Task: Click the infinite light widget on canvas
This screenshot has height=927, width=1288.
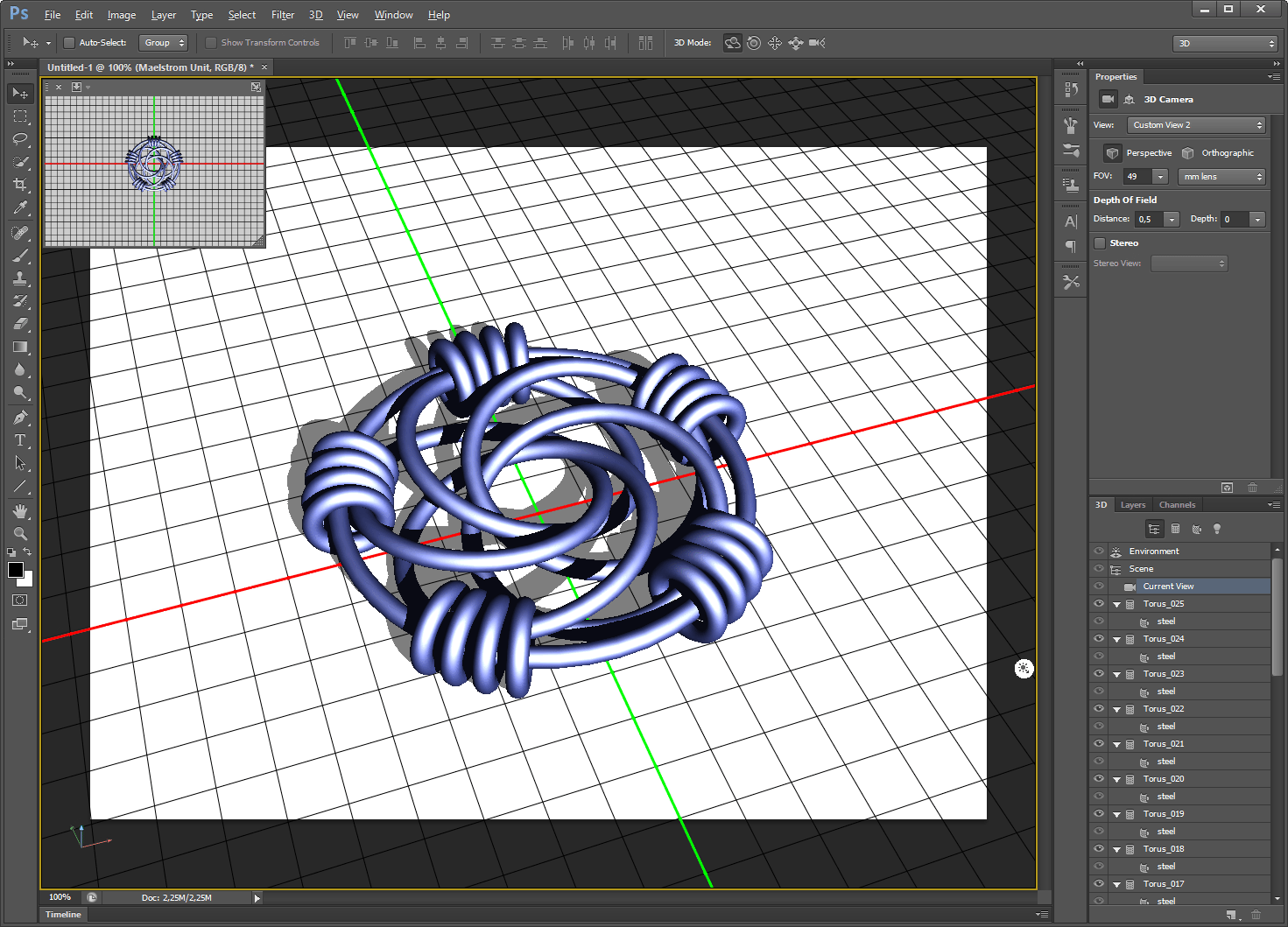Action: click(1024, 669)
